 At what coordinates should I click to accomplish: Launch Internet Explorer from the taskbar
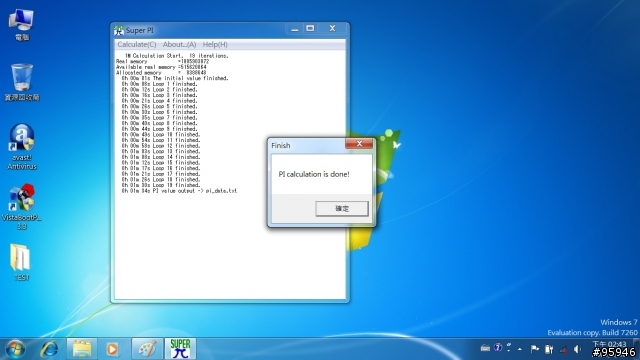click(49, 349)
